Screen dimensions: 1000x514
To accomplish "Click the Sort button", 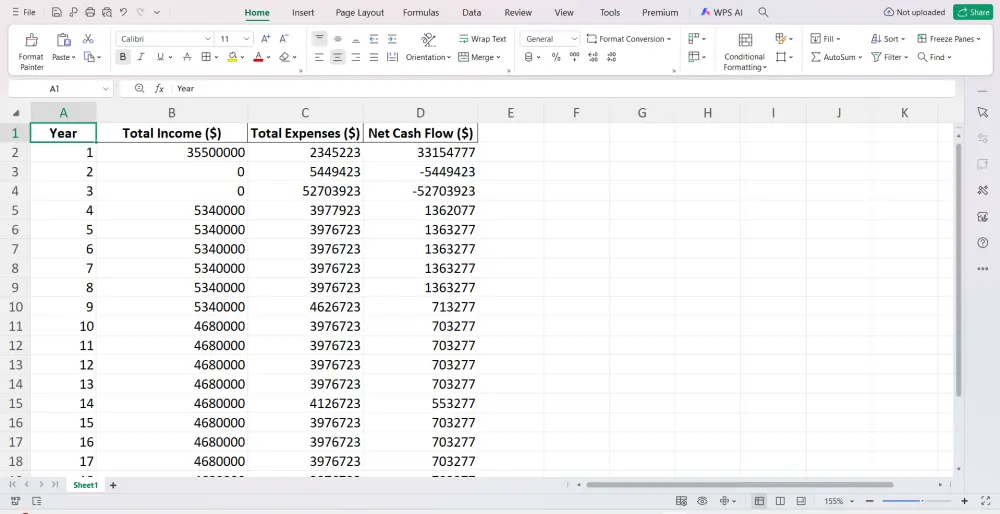I will 888,39.
